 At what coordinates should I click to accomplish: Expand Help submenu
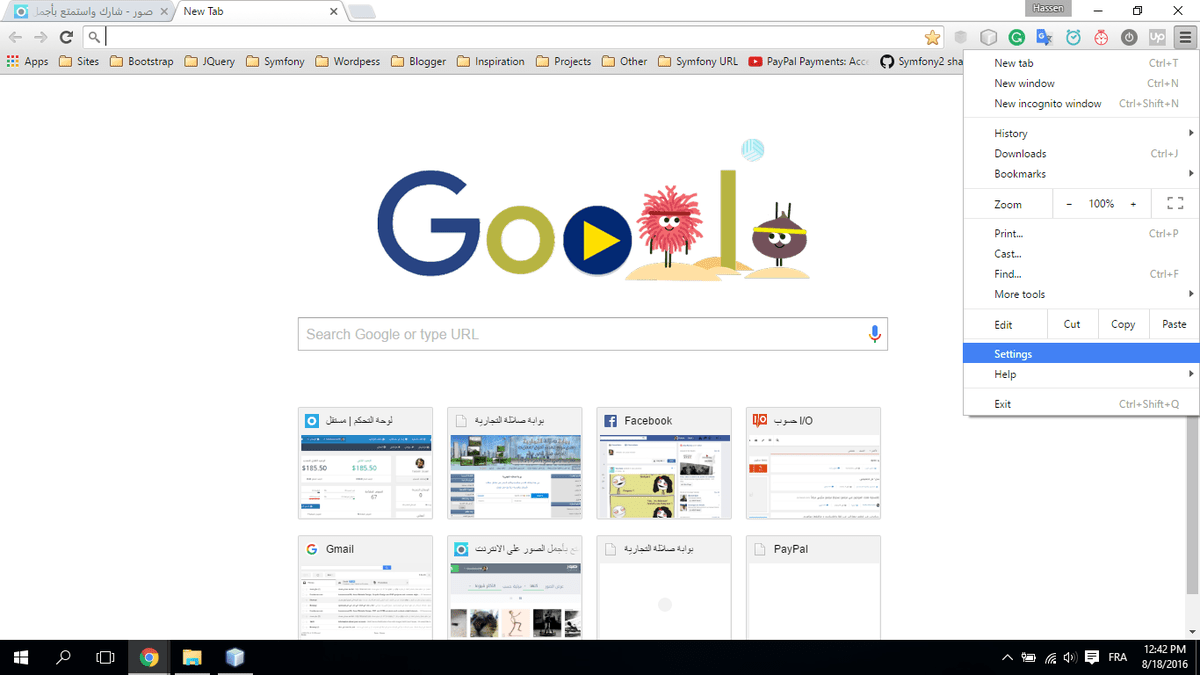pyautogui.click(x=1081, y=374)
